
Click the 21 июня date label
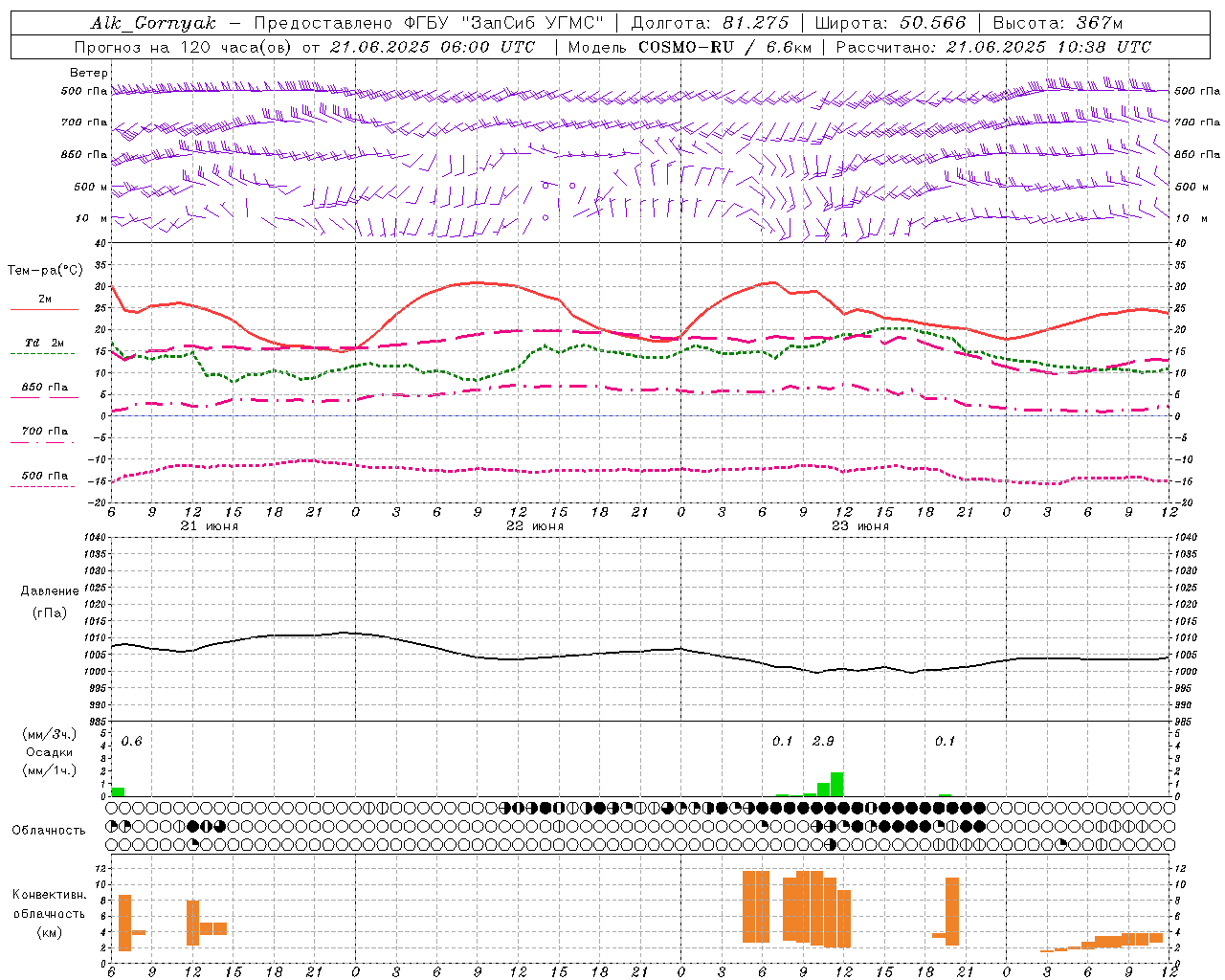(x=210, y=526)
